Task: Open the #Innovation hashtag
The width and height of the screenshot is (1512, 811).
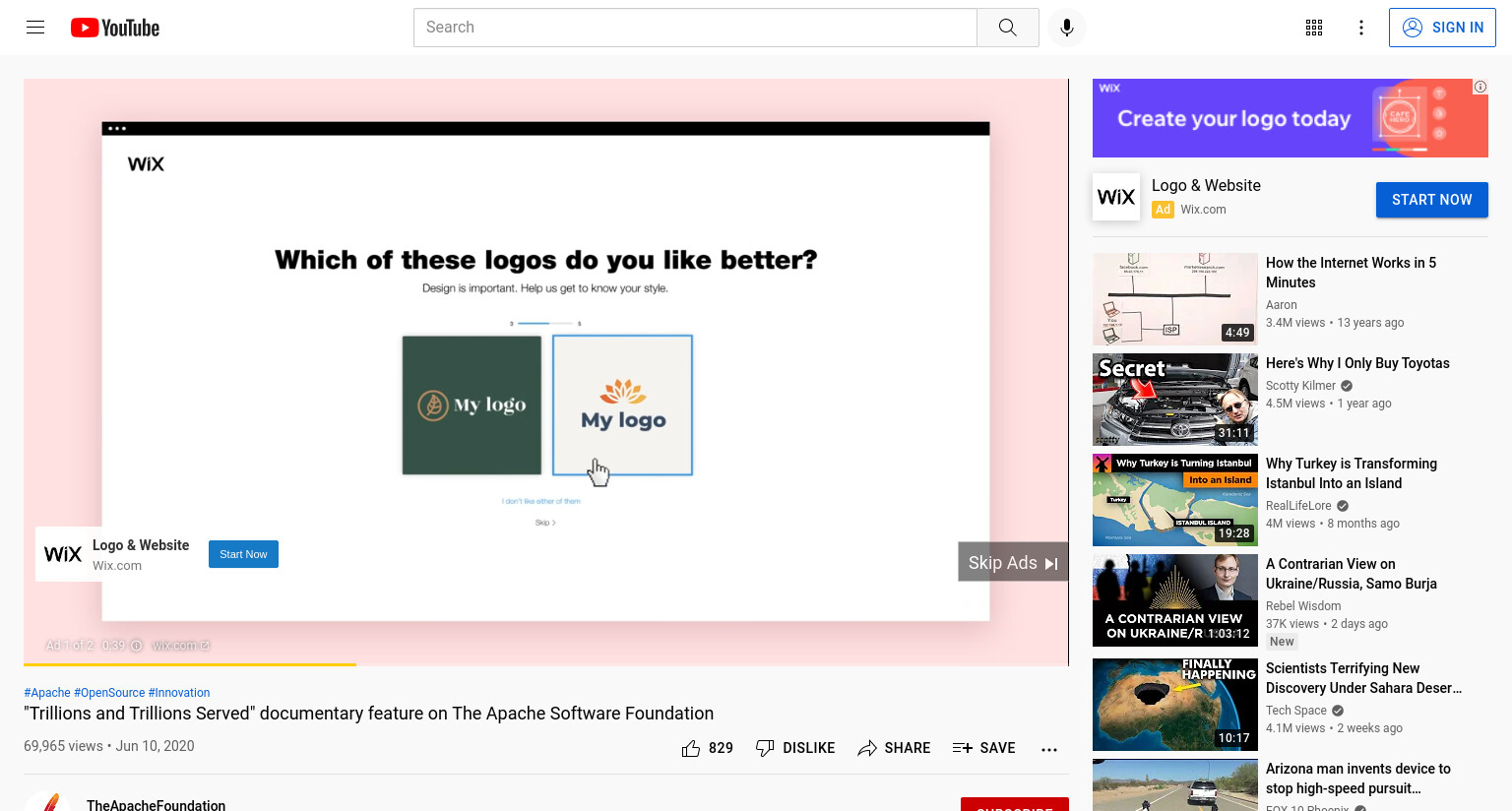Action: pos(179,693)
